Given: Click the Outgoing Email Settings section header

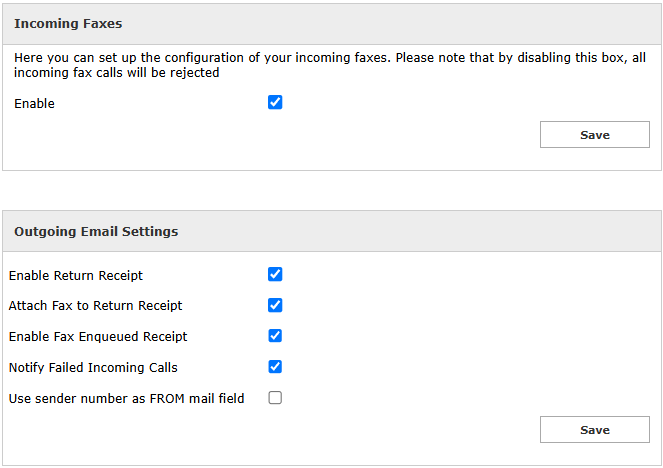Looking at the screenshot, I should [96, 231].
